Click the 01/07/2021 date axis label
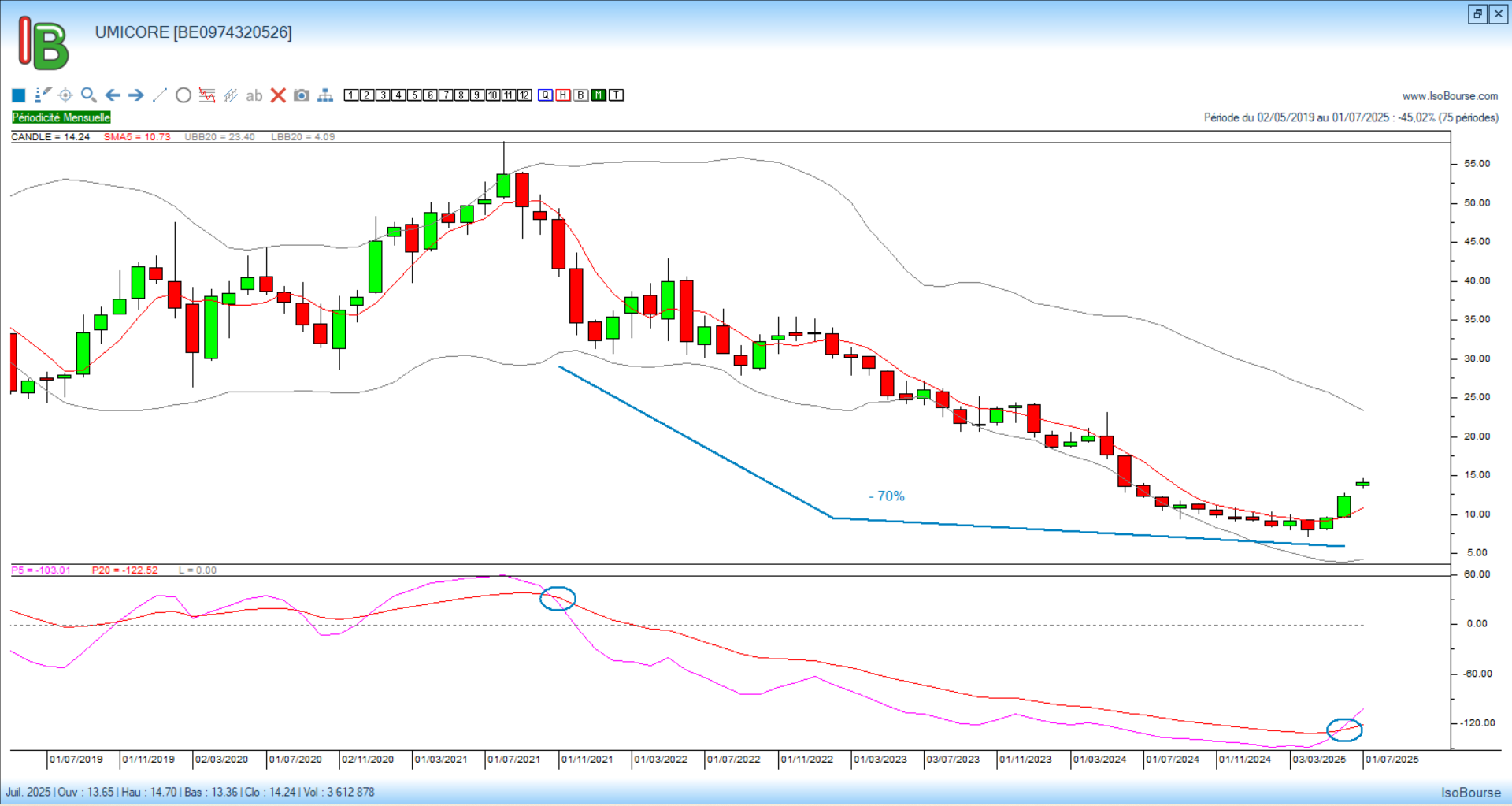1512x806 pixels. (514, 760)
